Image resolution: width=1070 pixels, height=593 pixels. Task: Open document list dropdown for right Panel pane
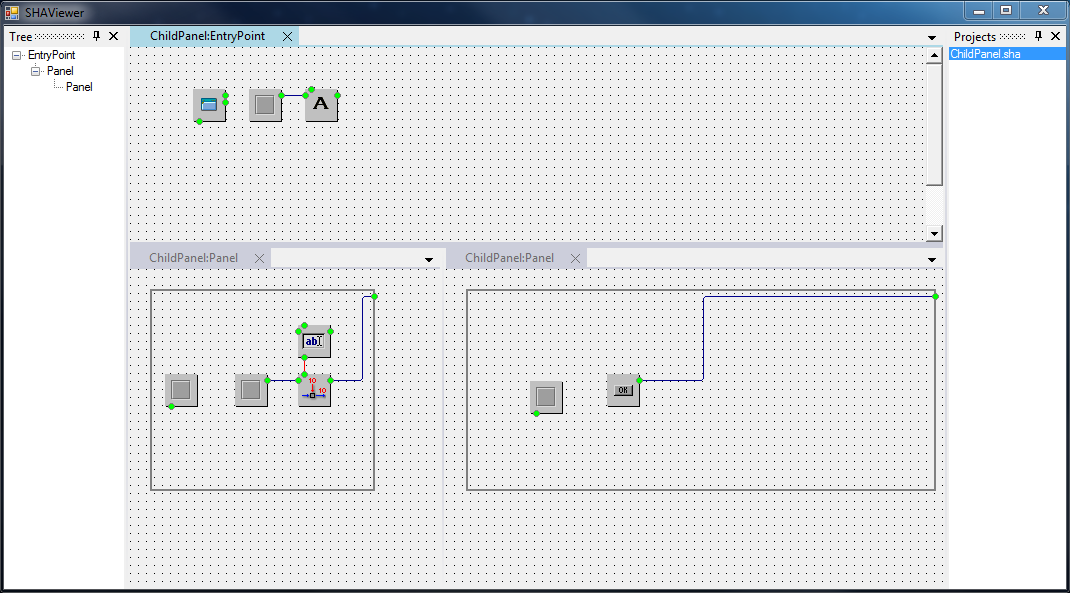click(932, 259)
